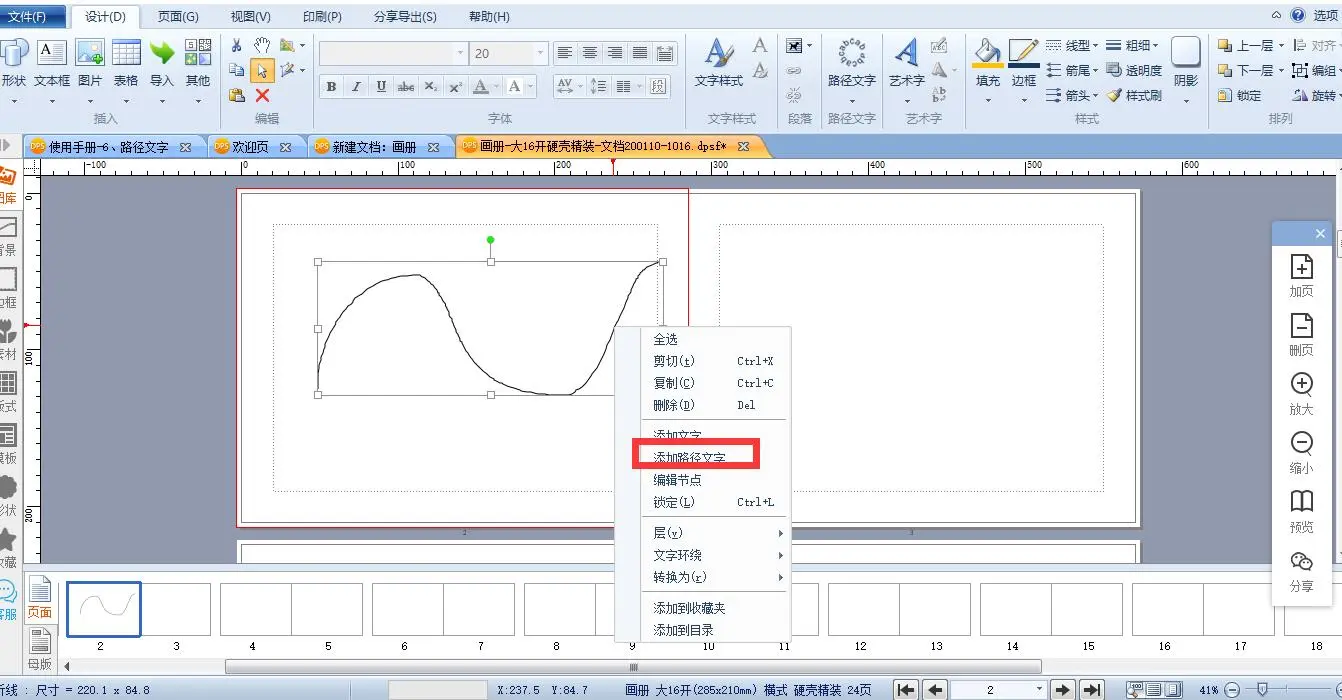Toggle underline text formatting

[x=381, y=87]
